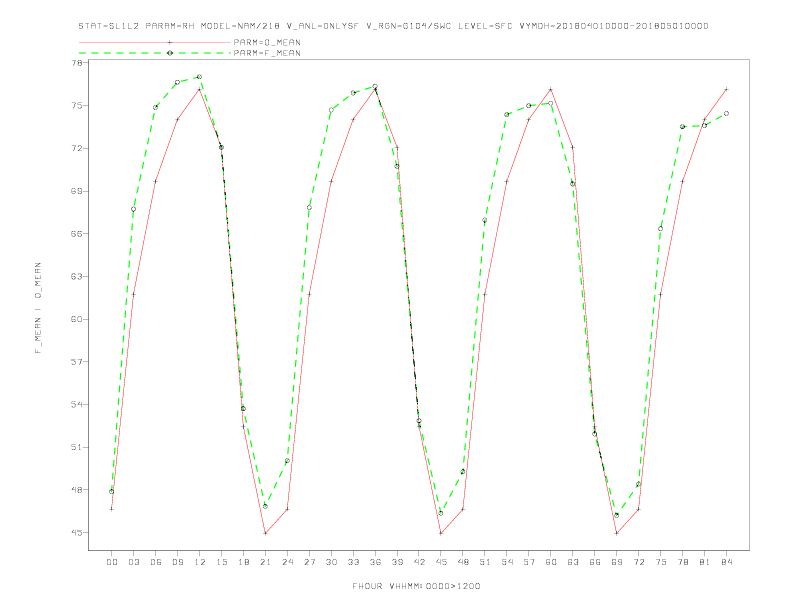The width and height of the screenshot is (792, 612).
Task: Click the O_MEAN plus marker at hour 21
Action: tap(265, 533)
